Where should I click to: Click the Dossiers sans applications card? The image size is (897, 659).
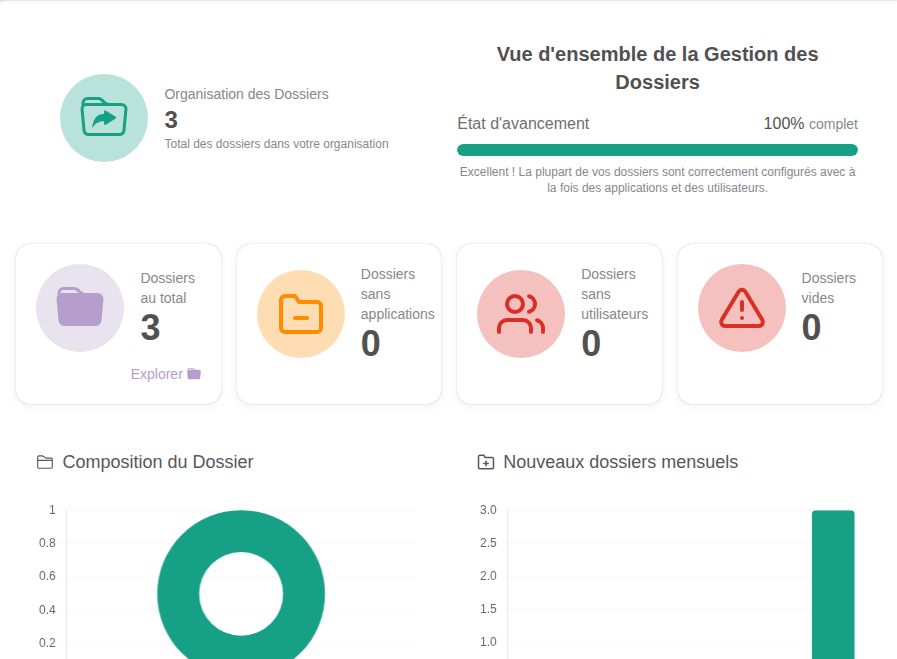[338, 322]
